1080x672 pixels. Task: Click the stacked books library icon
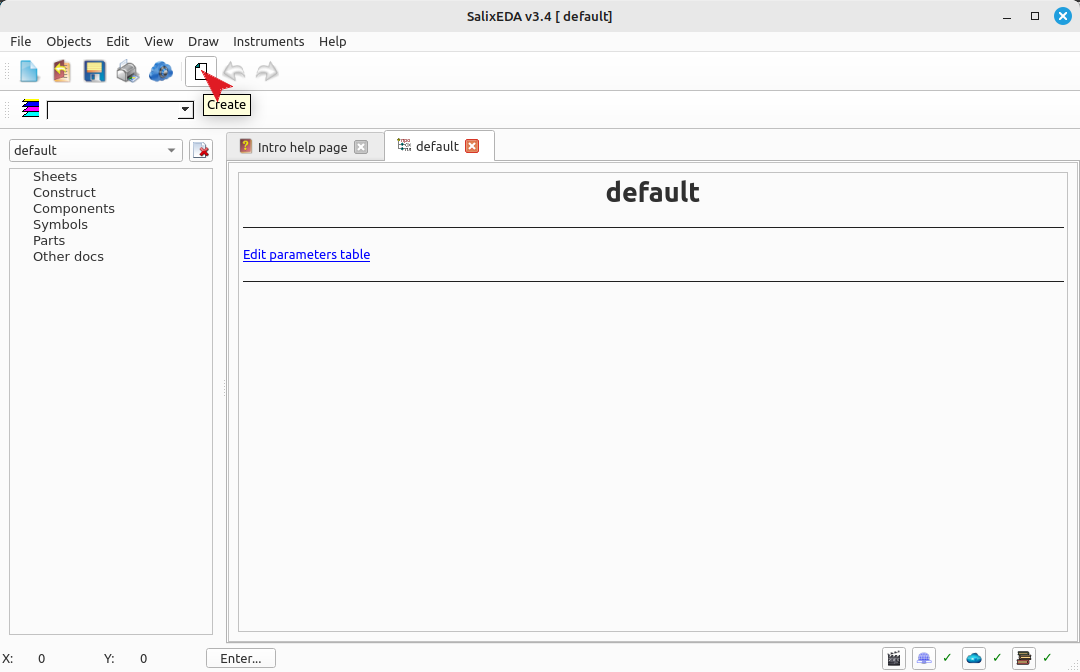(x=1024, y=659)
